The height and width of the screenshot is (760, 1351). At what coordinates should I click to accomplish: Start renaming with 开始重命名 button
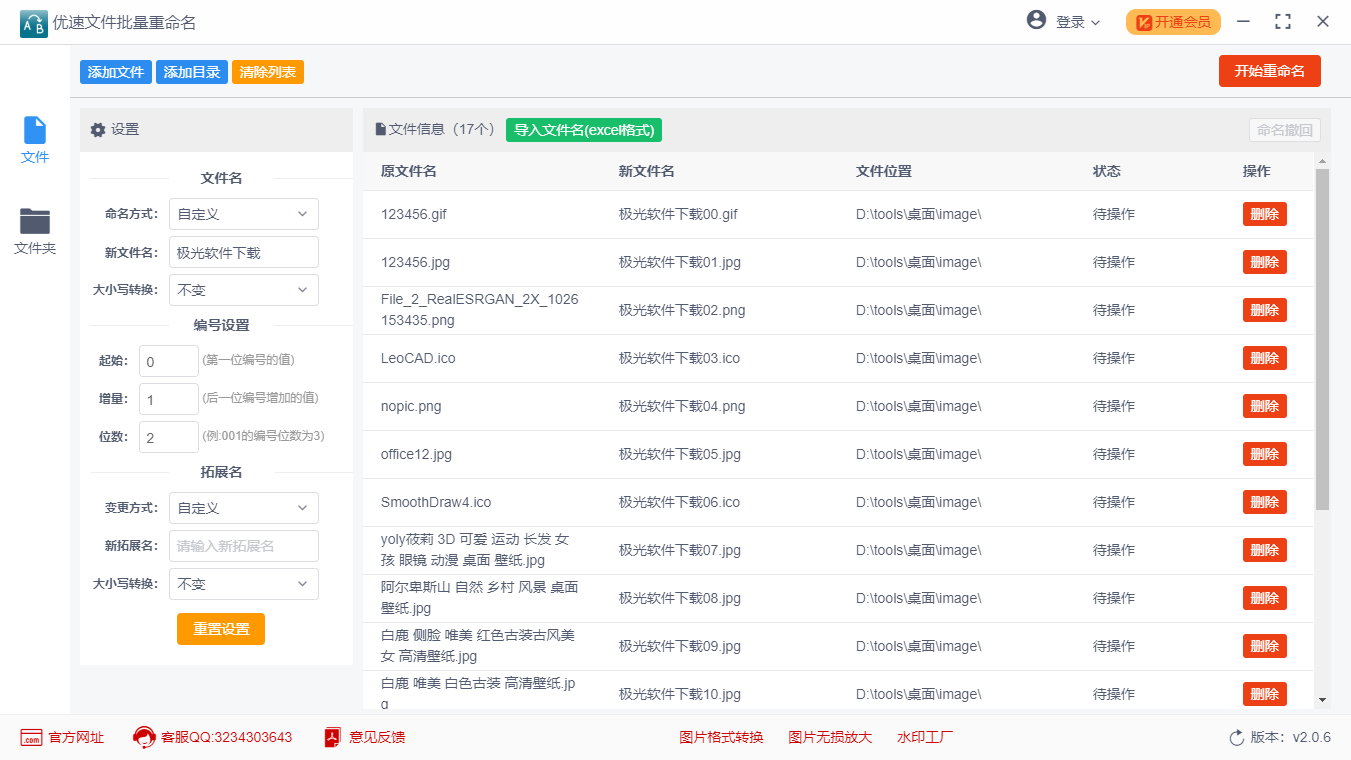pos(1270,71)
